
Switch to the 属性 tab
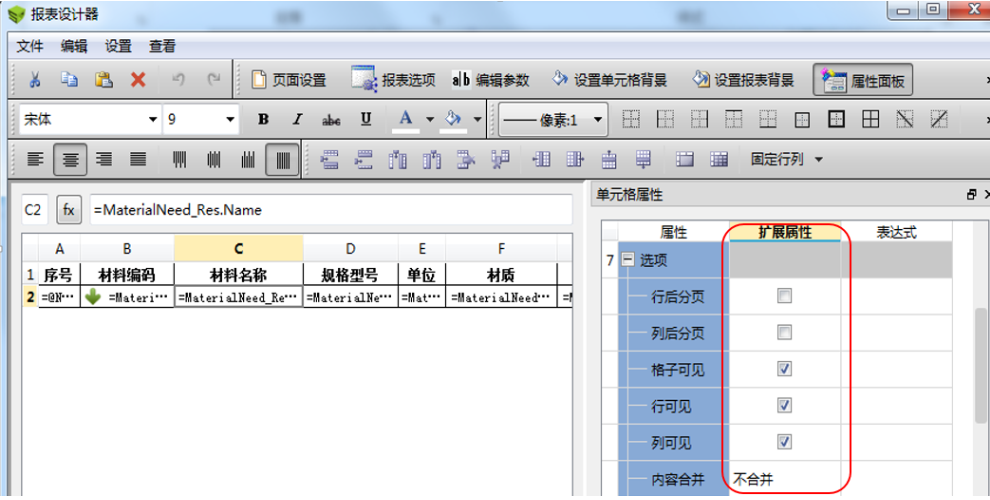(673, 232)
